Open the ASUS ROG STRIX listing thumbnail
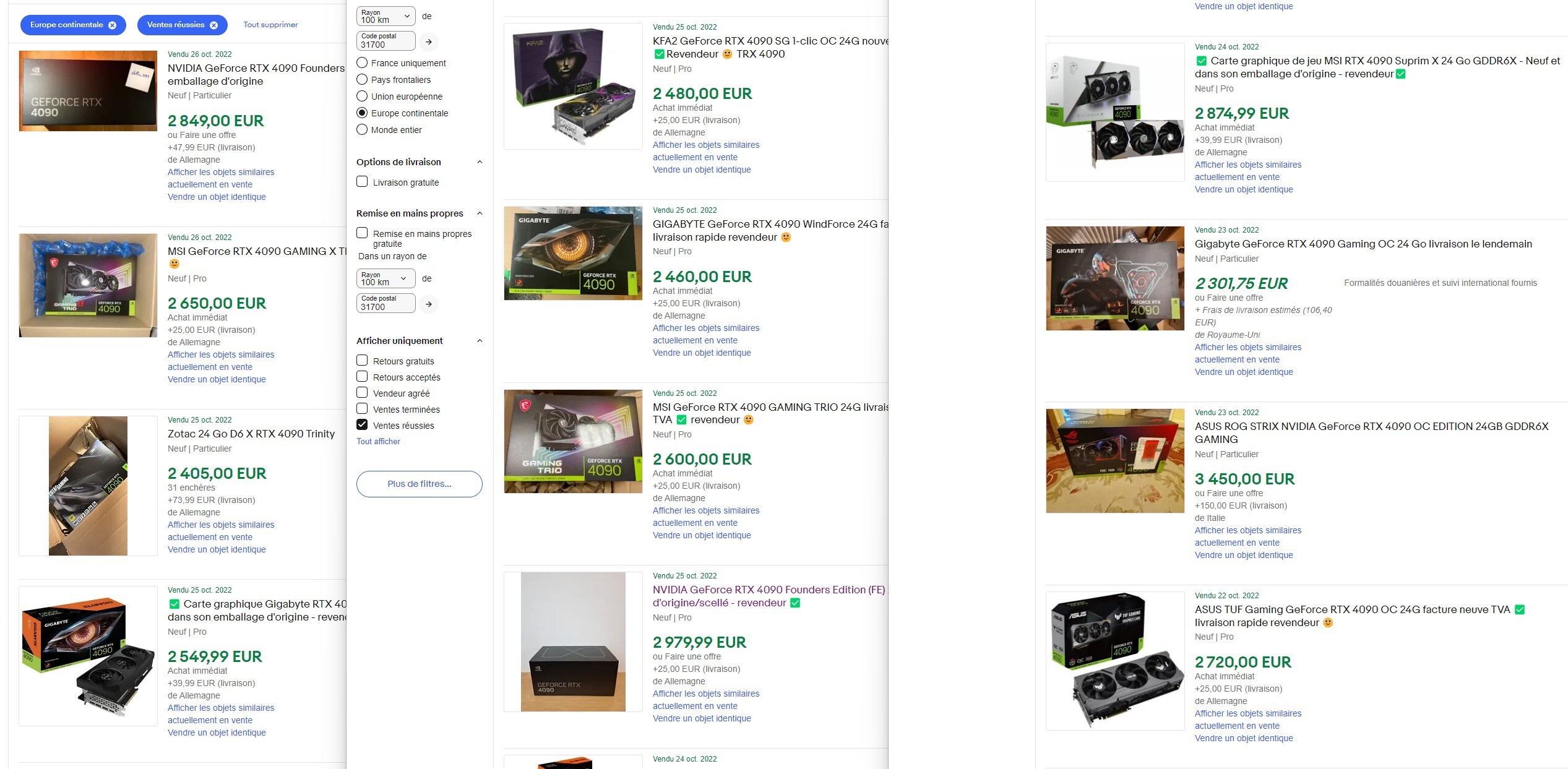The height and width of the screenshot is (769, 1568). pos(1115,461)
